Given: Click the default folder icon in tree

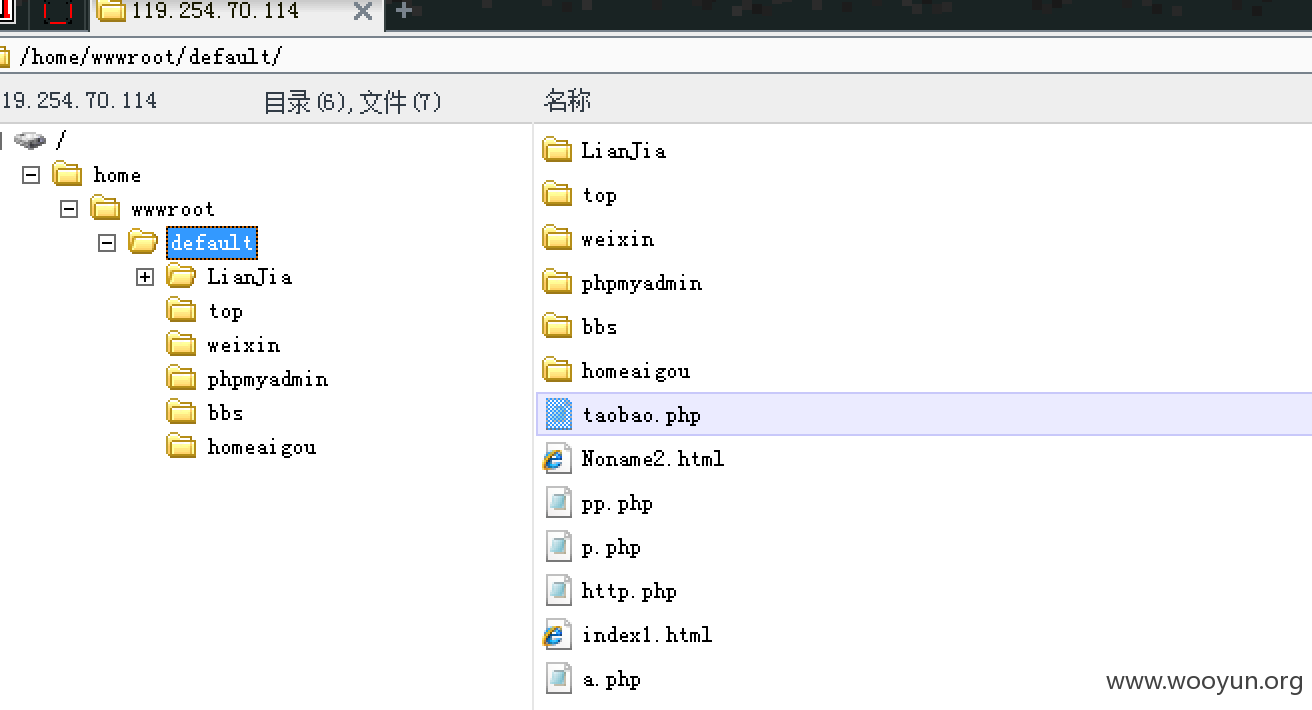Looking at the screenshot, I should tap(144, 243).
